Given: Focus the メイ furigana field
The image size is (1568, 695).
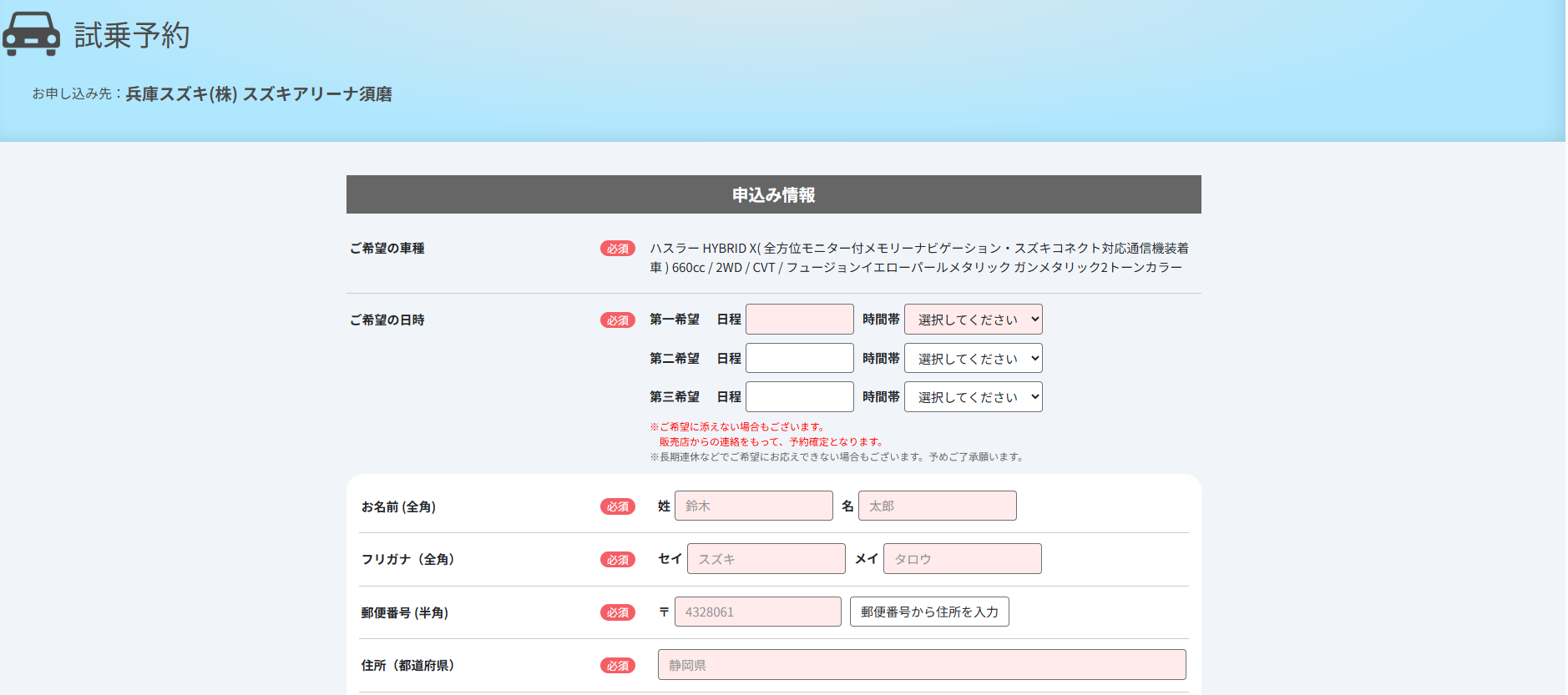Looking at the screenshot, I should (962, 559).
